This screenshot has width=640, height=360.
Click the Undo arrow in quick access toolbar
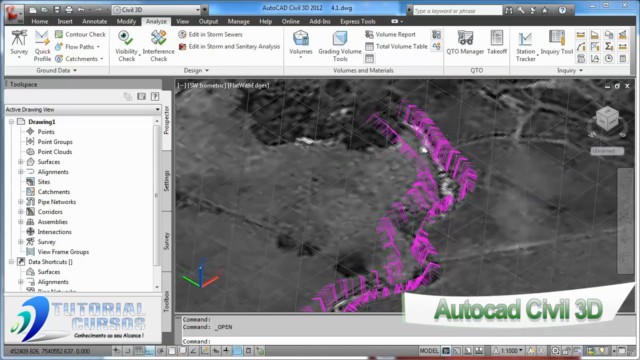[81, 10]
